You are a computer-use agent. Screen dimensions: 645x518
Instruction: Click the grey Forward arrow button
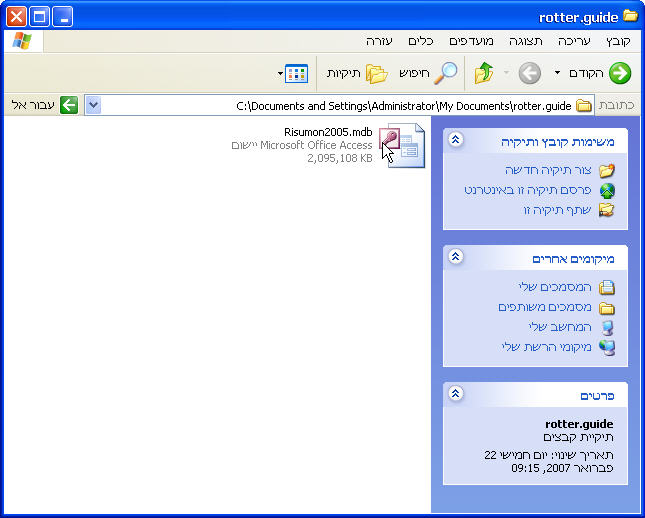529,73
